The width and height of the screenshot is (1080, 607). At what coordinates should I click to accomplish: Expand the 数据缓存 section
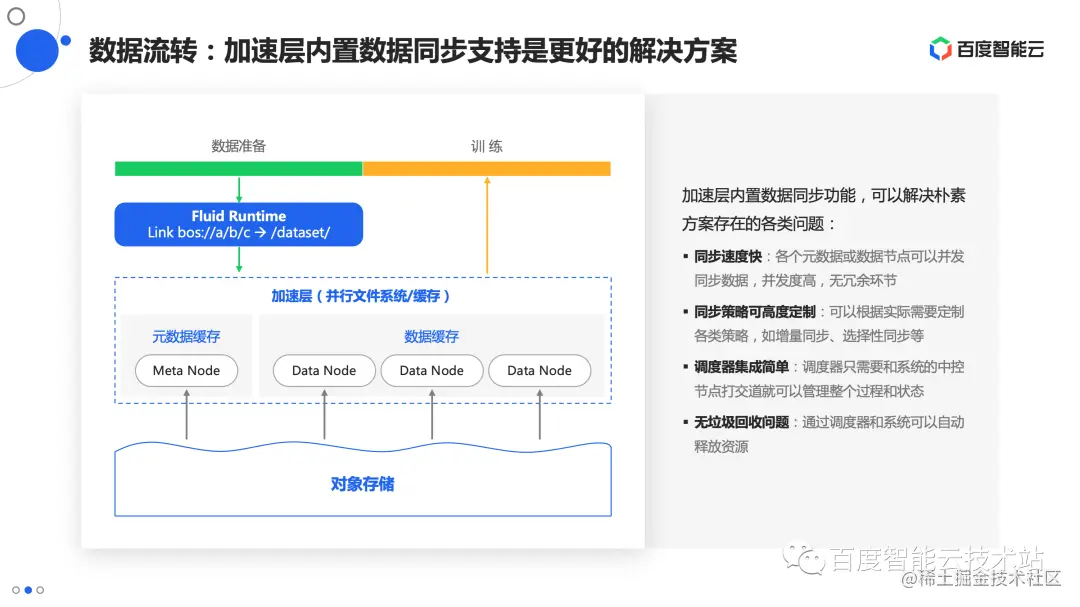(432, 336)
